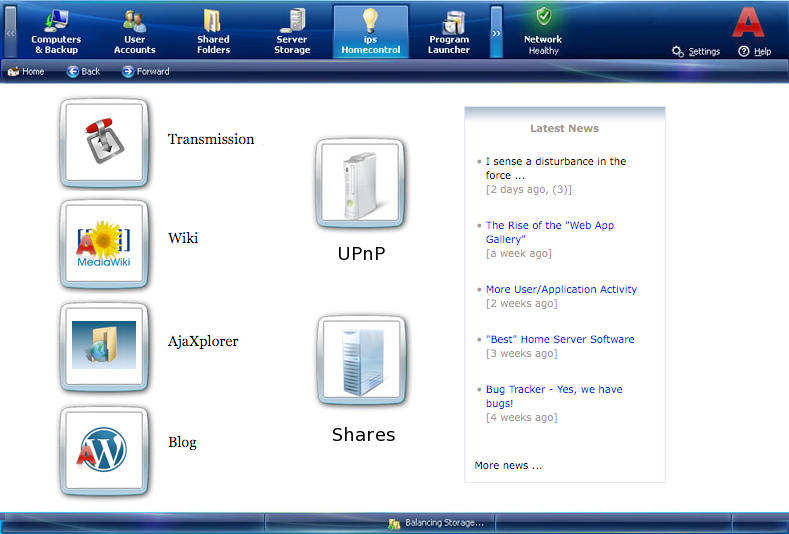Click the '[4 weeks ago]' timestamp
Viewport: 789px width, 534px height.
pos(521,417)
